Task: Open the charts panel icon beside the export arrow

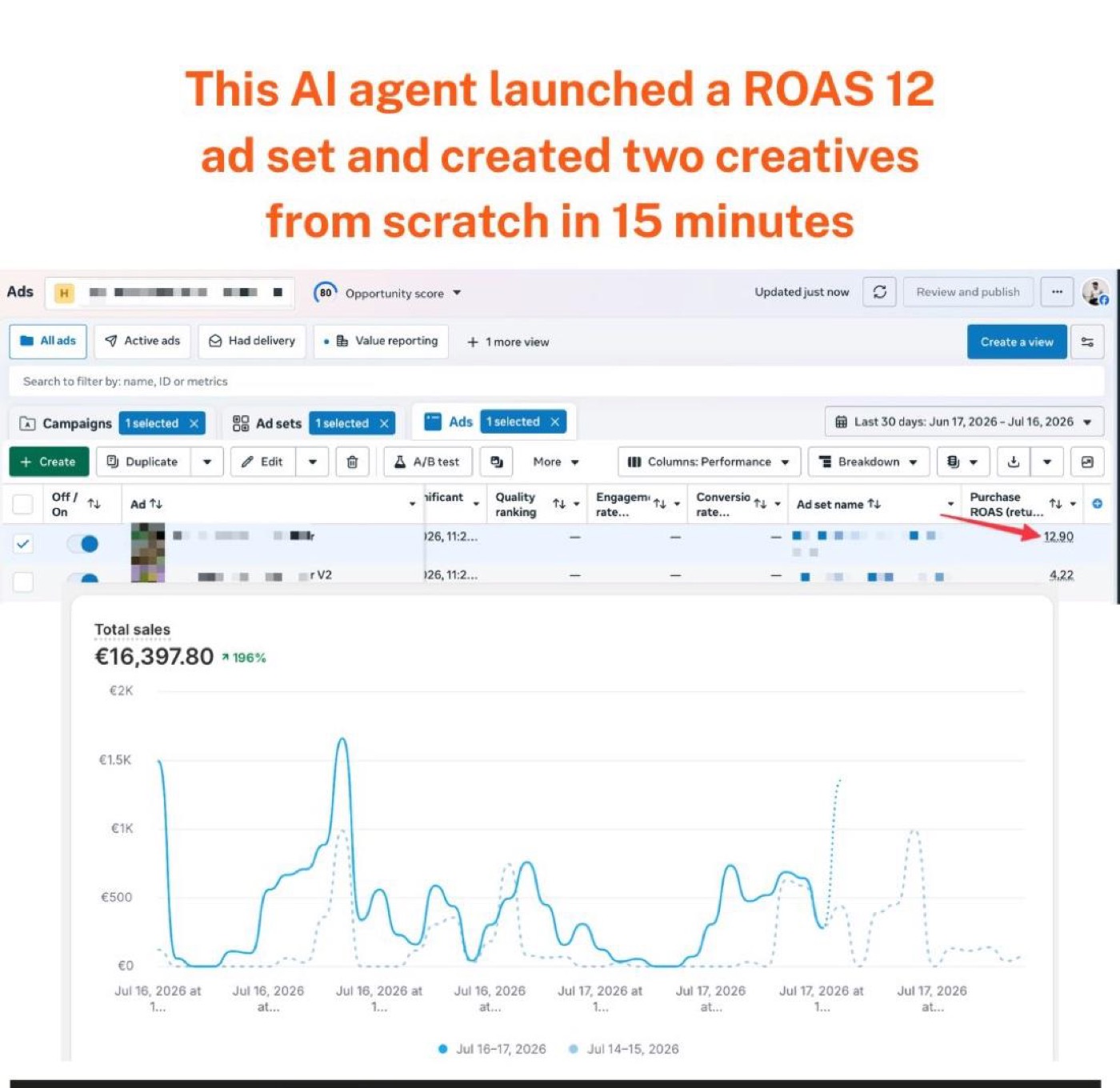Action: [1087, 462]
